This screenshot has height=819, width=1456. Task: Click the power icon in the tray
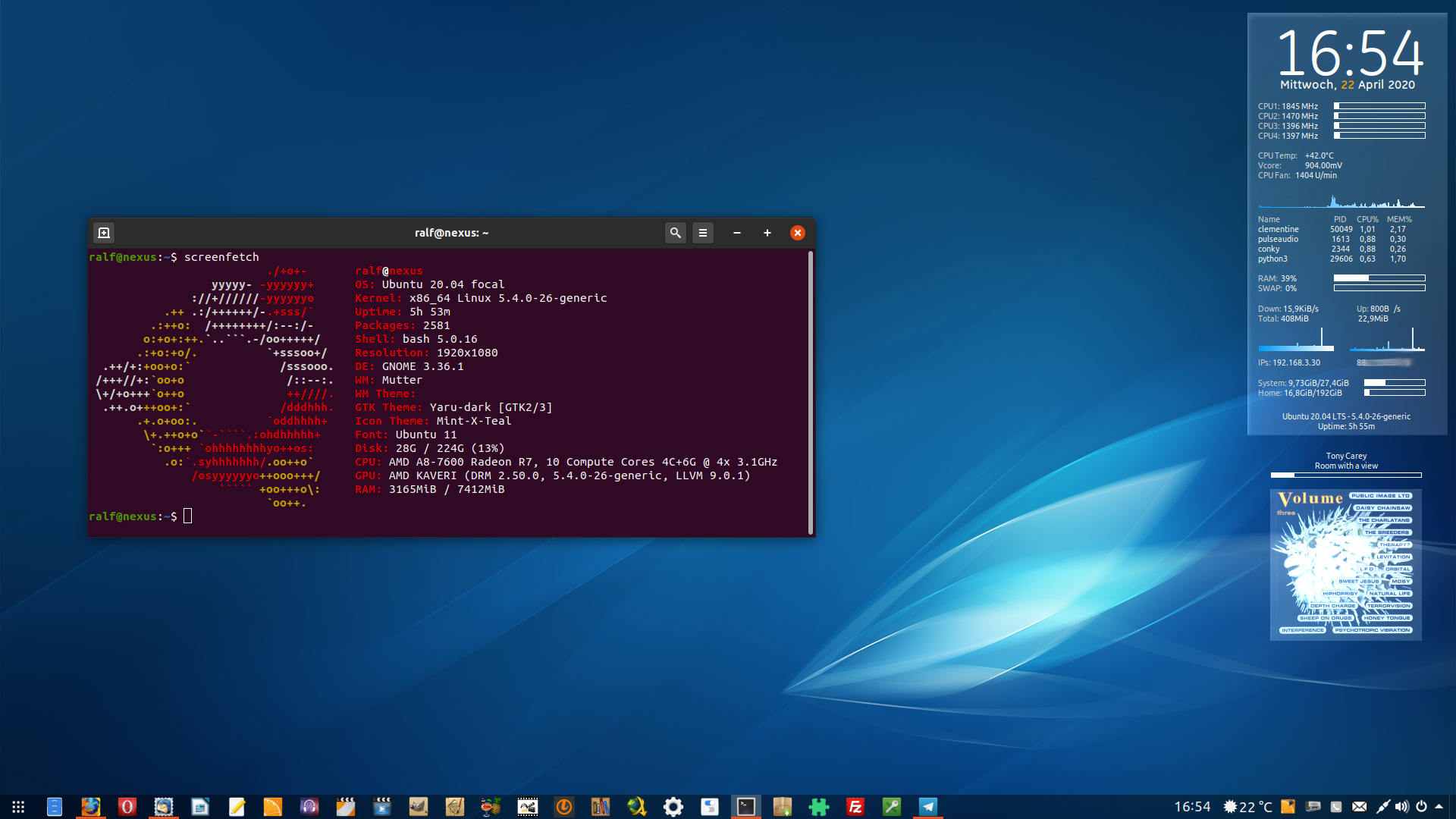(x=1421, y=807)
